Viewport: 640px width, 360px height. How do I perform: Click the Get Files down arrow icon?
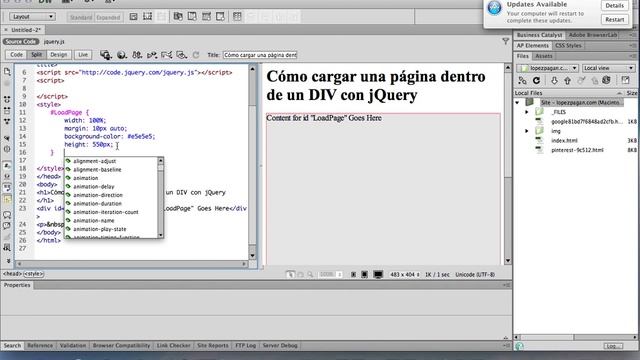[x=554, y=80]
